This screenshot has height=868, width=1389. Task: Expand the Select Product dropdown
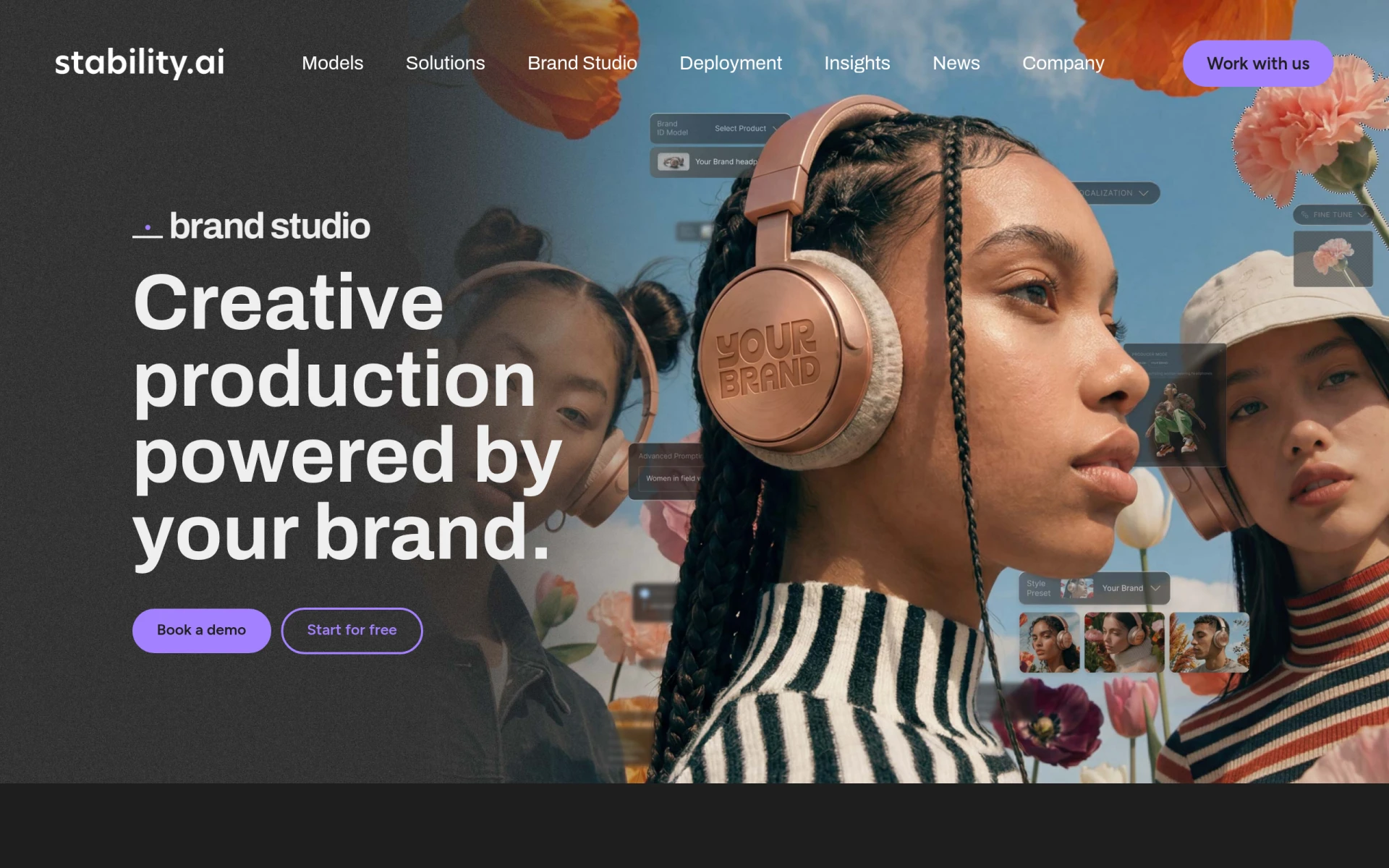(745, 128)
